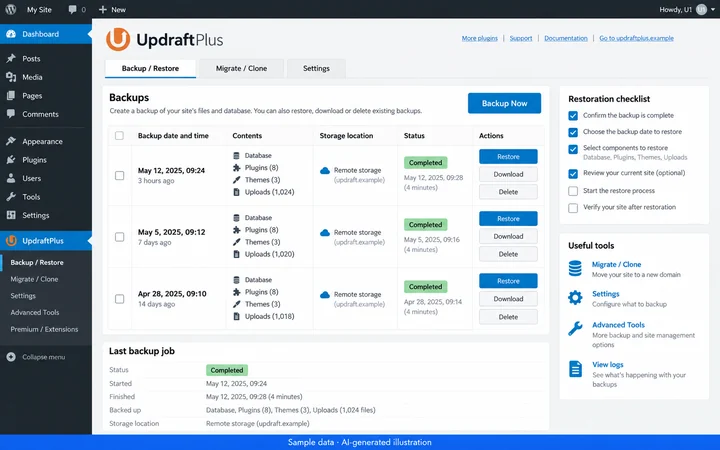Click the Backup Now button

coord(504,103)
